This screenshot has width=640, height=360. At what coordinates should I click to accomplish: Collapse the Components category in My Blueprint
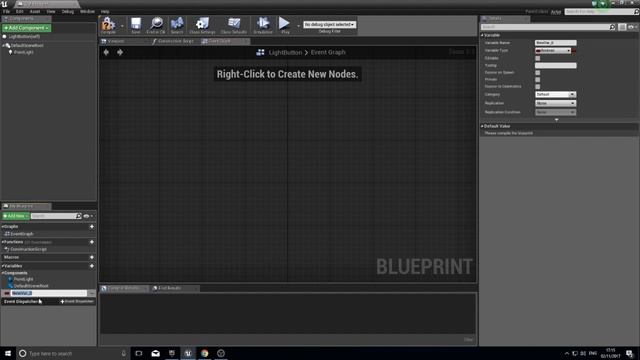coord(2,273)
